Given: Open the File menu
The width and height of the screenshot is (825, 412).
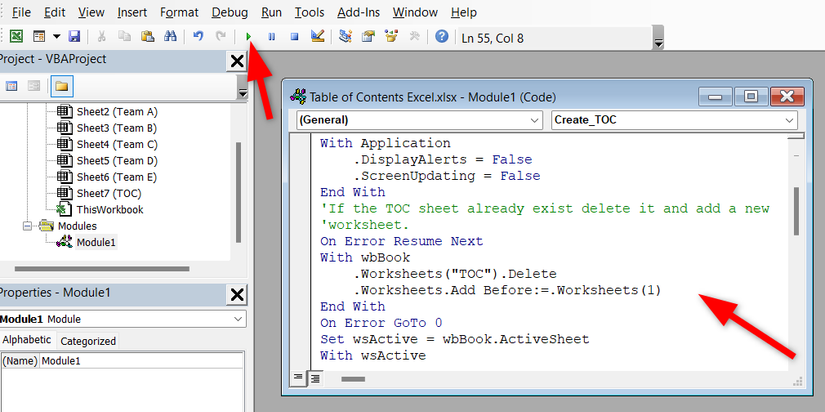Looking at the screenshot, I should click(x=21, y=12).
